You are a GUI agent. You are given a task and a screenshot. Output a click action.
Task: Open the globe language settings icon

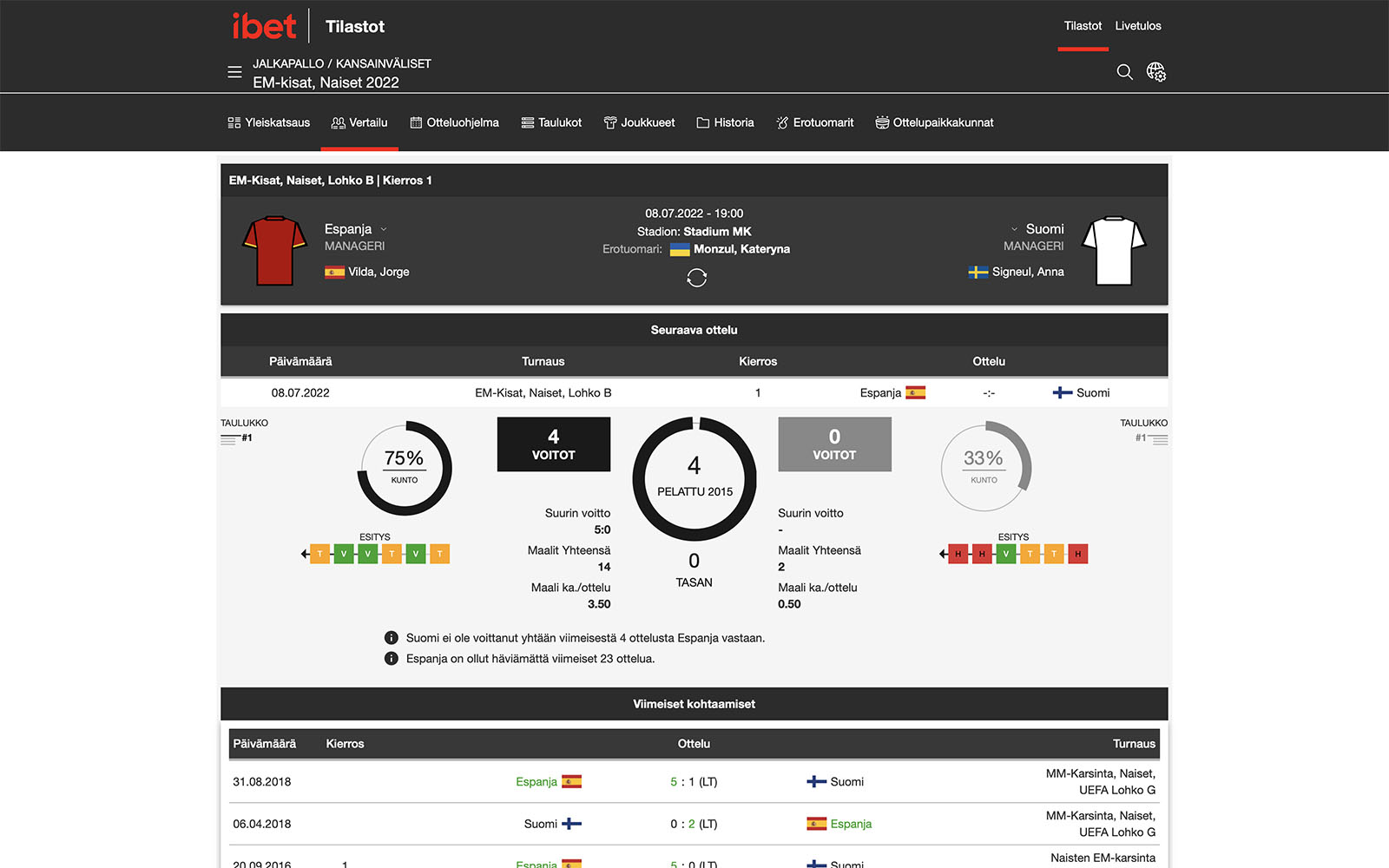tap(1156, 72)
